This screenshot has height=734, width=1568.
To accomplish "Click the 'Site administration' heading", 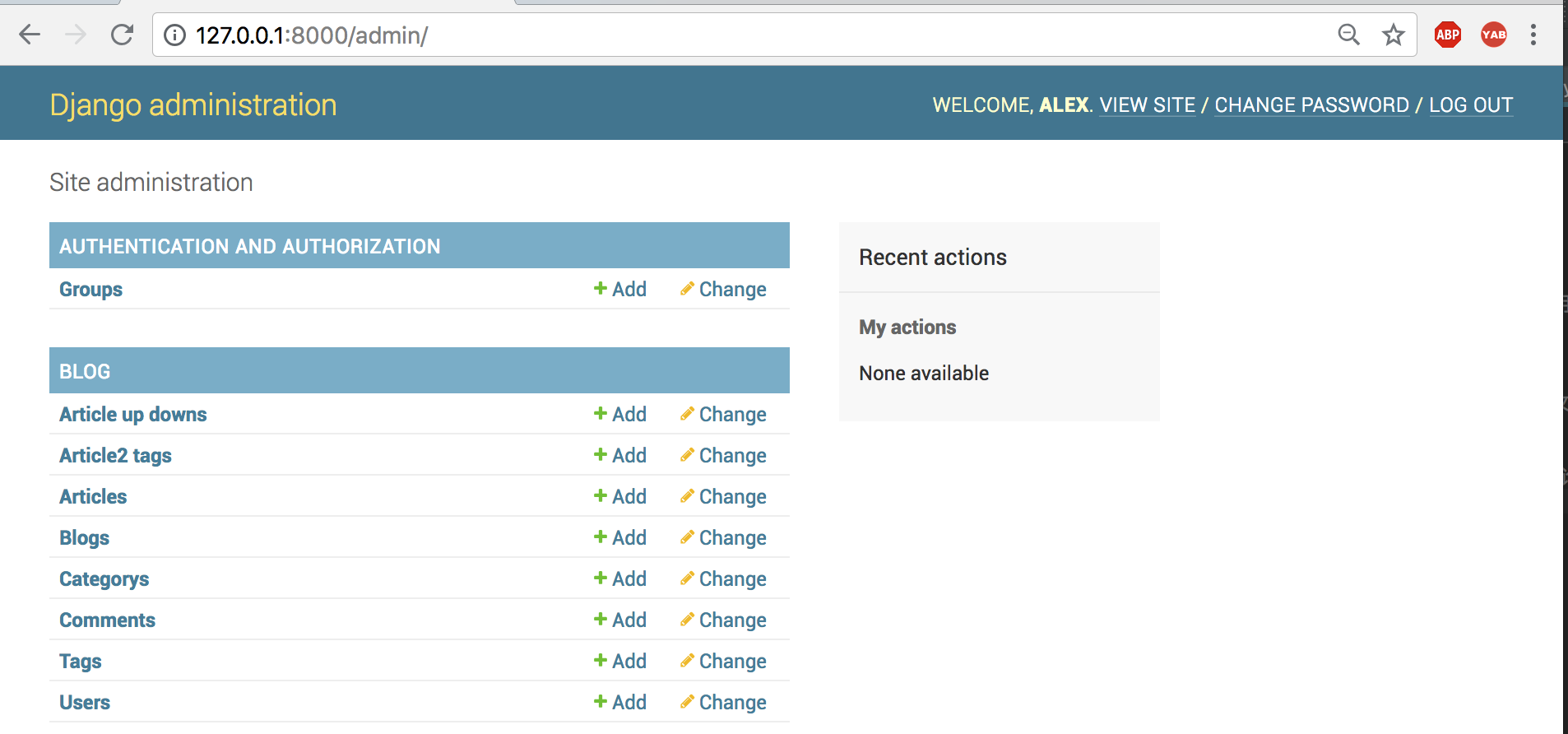I will click(151, 183).
